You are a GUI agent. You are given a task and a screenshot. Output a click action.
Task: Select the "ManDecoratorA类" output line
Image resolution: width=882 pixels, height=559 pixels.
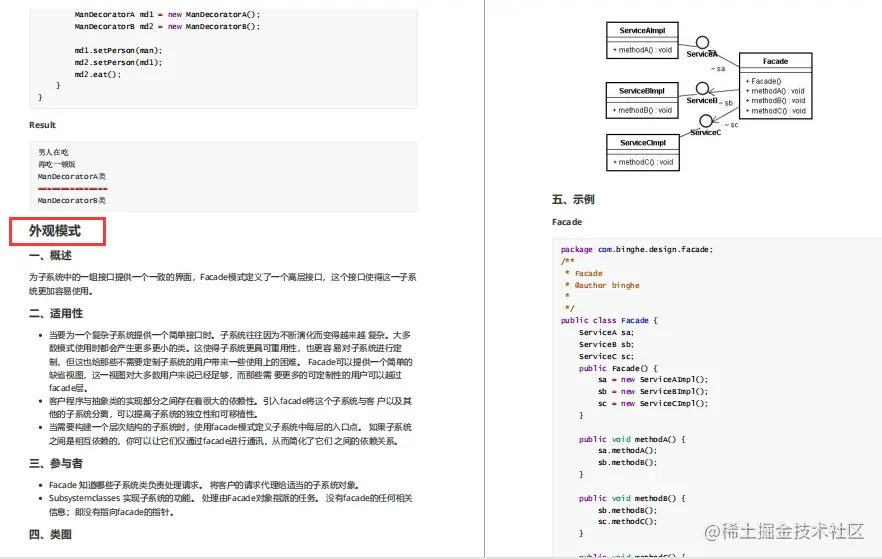(71, 177)
